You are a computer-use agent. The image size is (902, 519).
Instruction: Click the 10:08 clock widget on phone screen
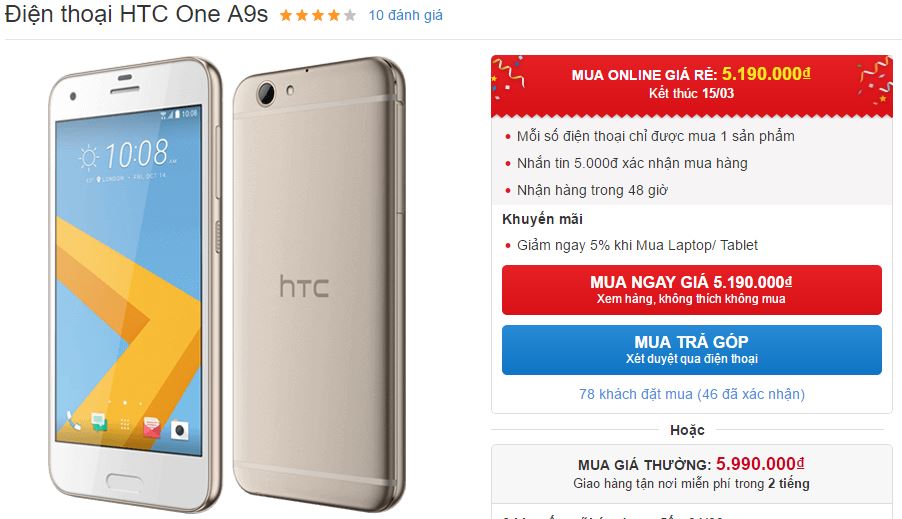coord(128,154)
